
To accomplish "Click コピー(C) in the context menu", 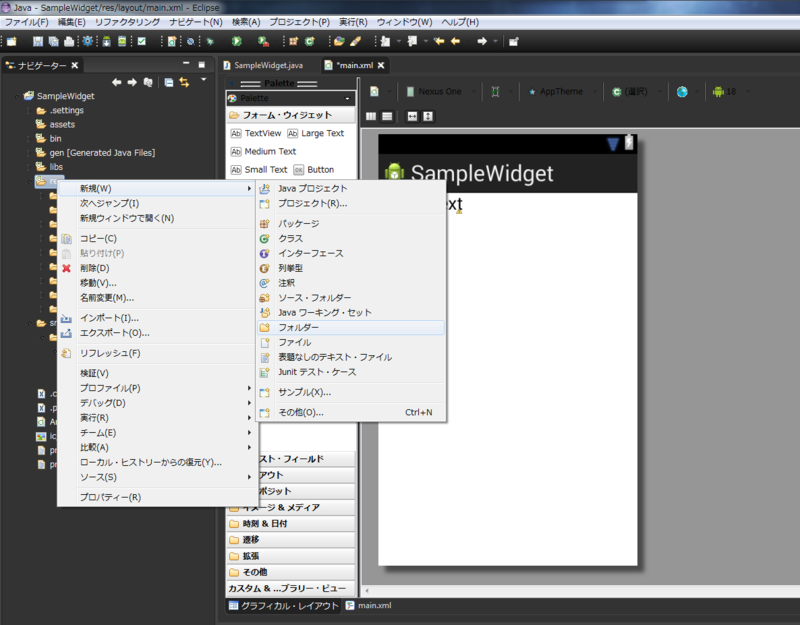I will [x=157, y=239].
